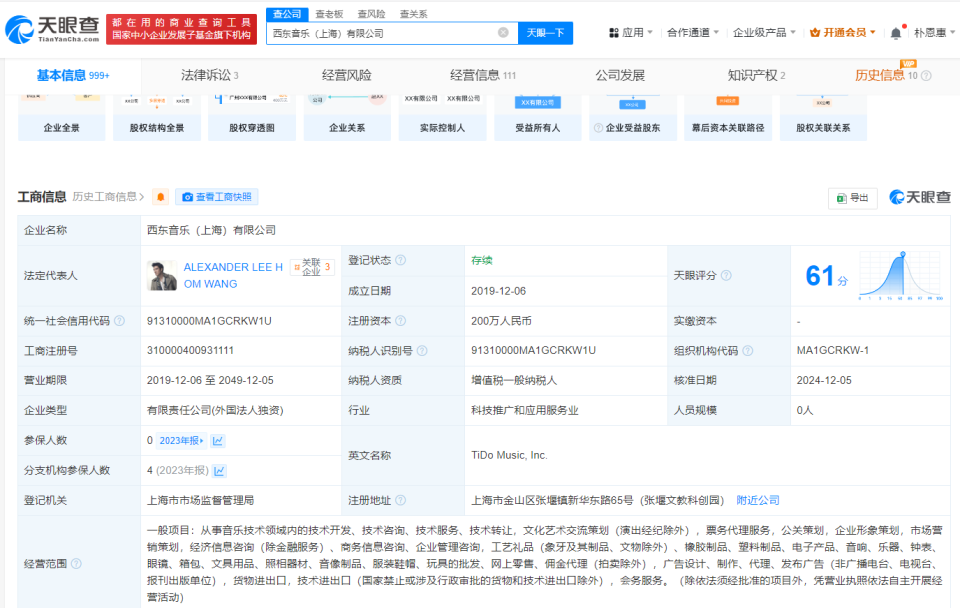This screenshot has width=960, height=608.
Task: Click the 导出 export button
Action: (852, 198)
